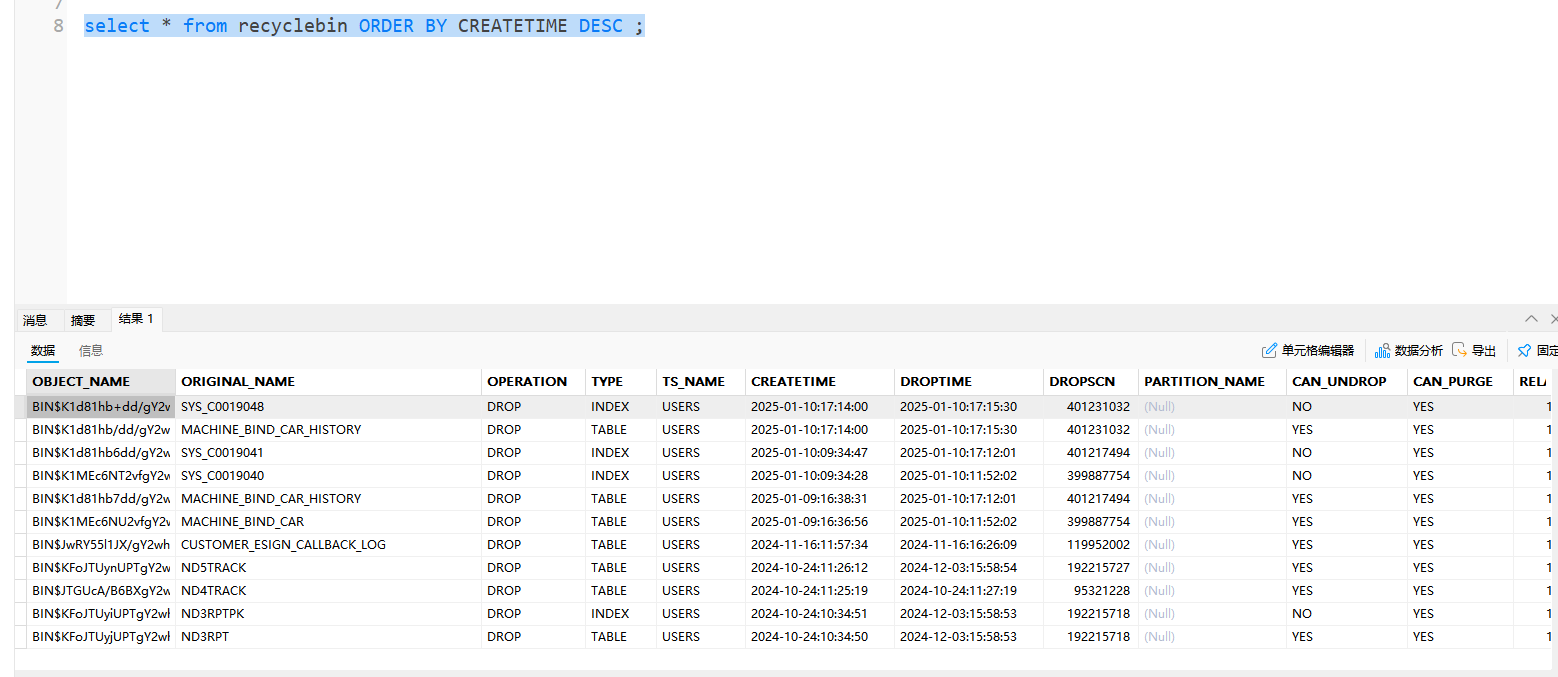Select the MACHINE_BIND_CAR original name cell
1558x677 pixels.
pos(242,522)
